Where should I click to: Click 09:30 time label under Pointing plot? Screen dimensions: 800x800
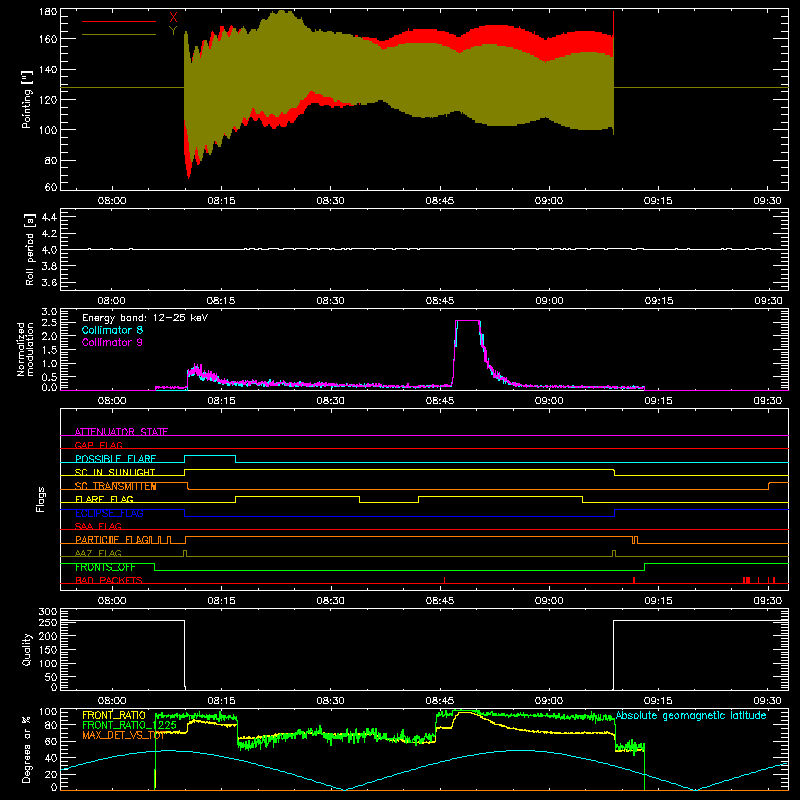767,201
